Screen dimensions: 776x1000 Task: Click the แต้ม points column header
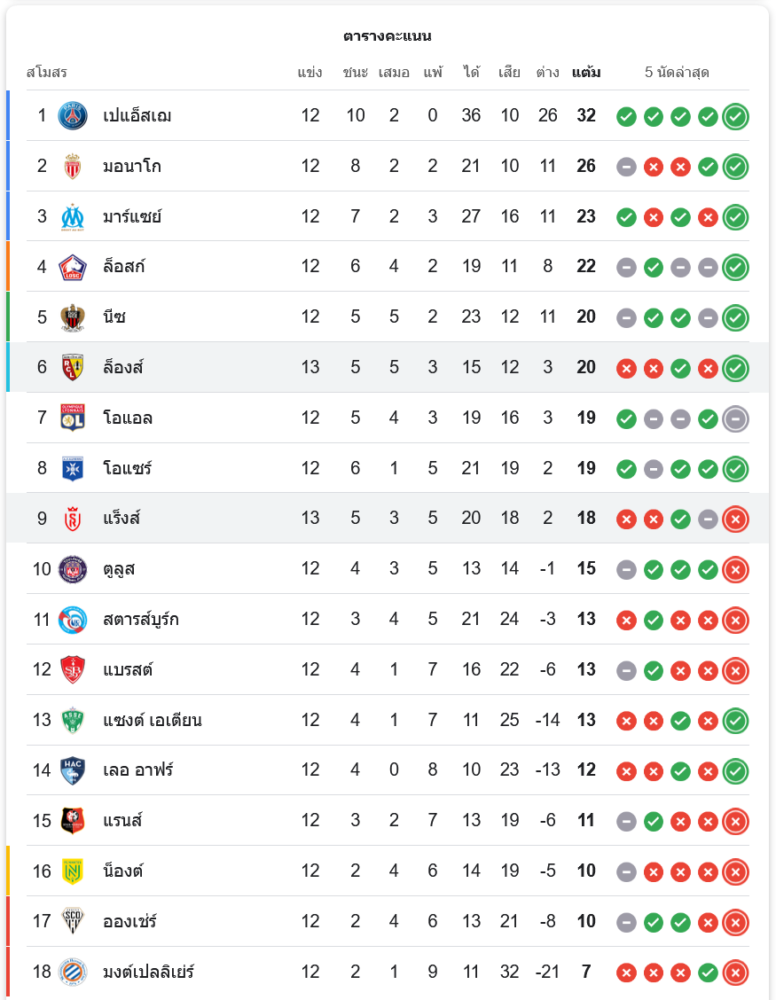click(x=586, y=72)
